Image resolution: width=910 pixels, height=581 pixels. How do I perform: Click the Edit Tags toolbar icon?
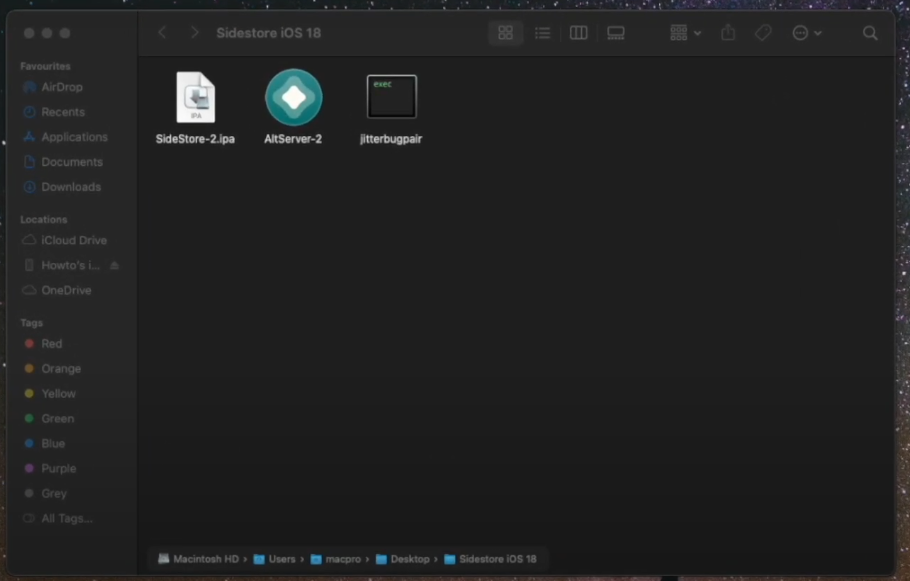(x=763, y=33)
